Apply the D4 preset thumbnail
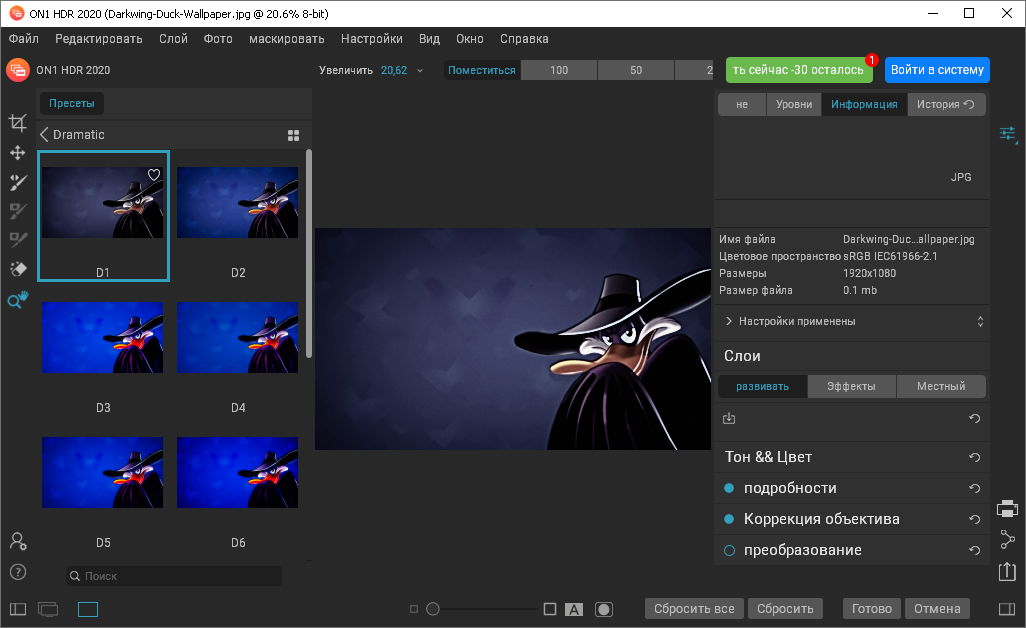The height and width of the screenshot is (628, 1026). tap(238, 338)
